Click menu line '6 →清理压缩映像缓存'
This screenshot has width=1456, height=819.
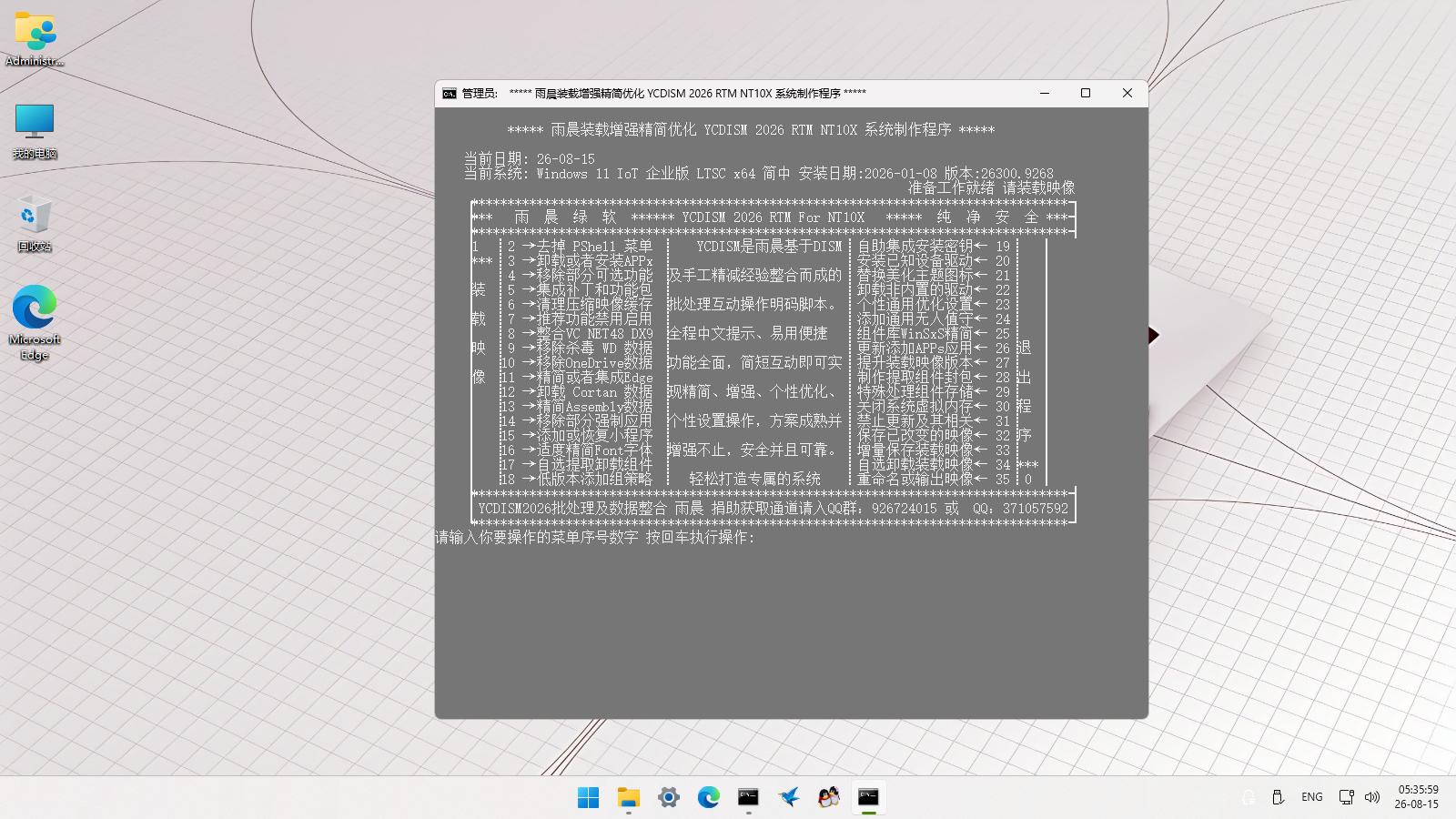[580, 305]
